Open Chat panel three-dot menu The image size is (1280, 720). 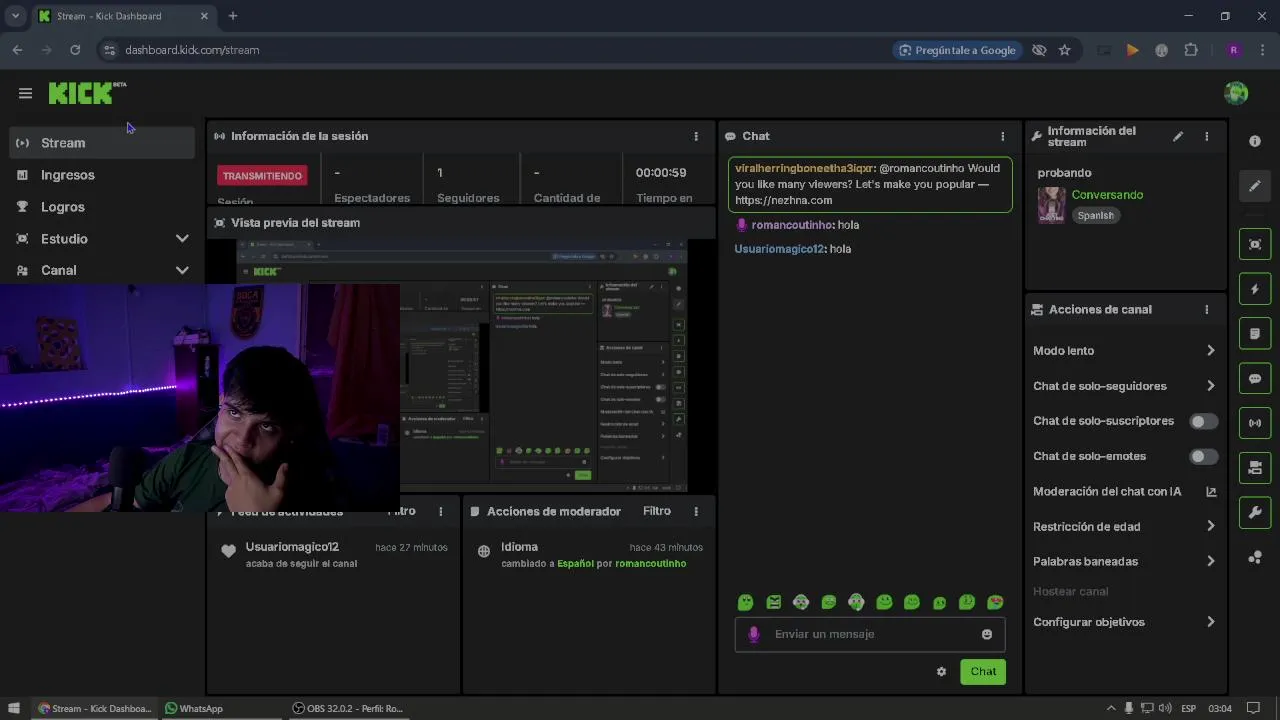point(1002,136)
